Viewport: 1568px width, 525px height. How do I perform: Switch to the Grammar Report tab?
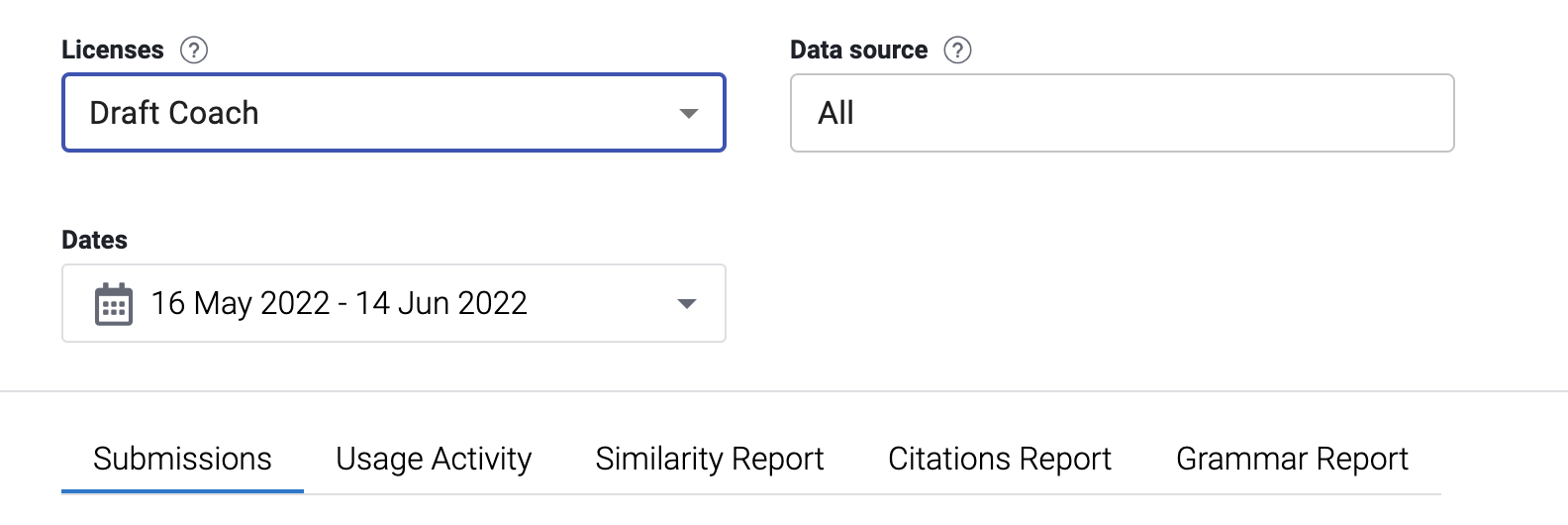tap(1292, 459)
